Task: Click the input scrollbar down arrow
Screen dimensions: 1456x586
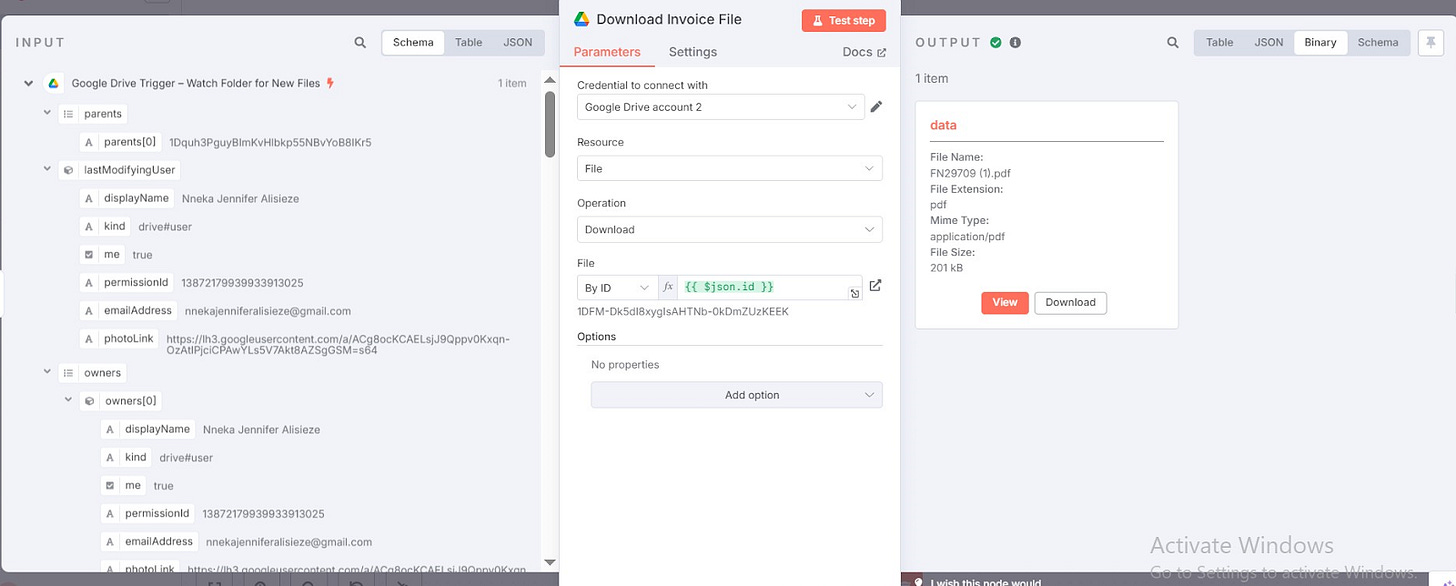Action: tap(550, 562)
